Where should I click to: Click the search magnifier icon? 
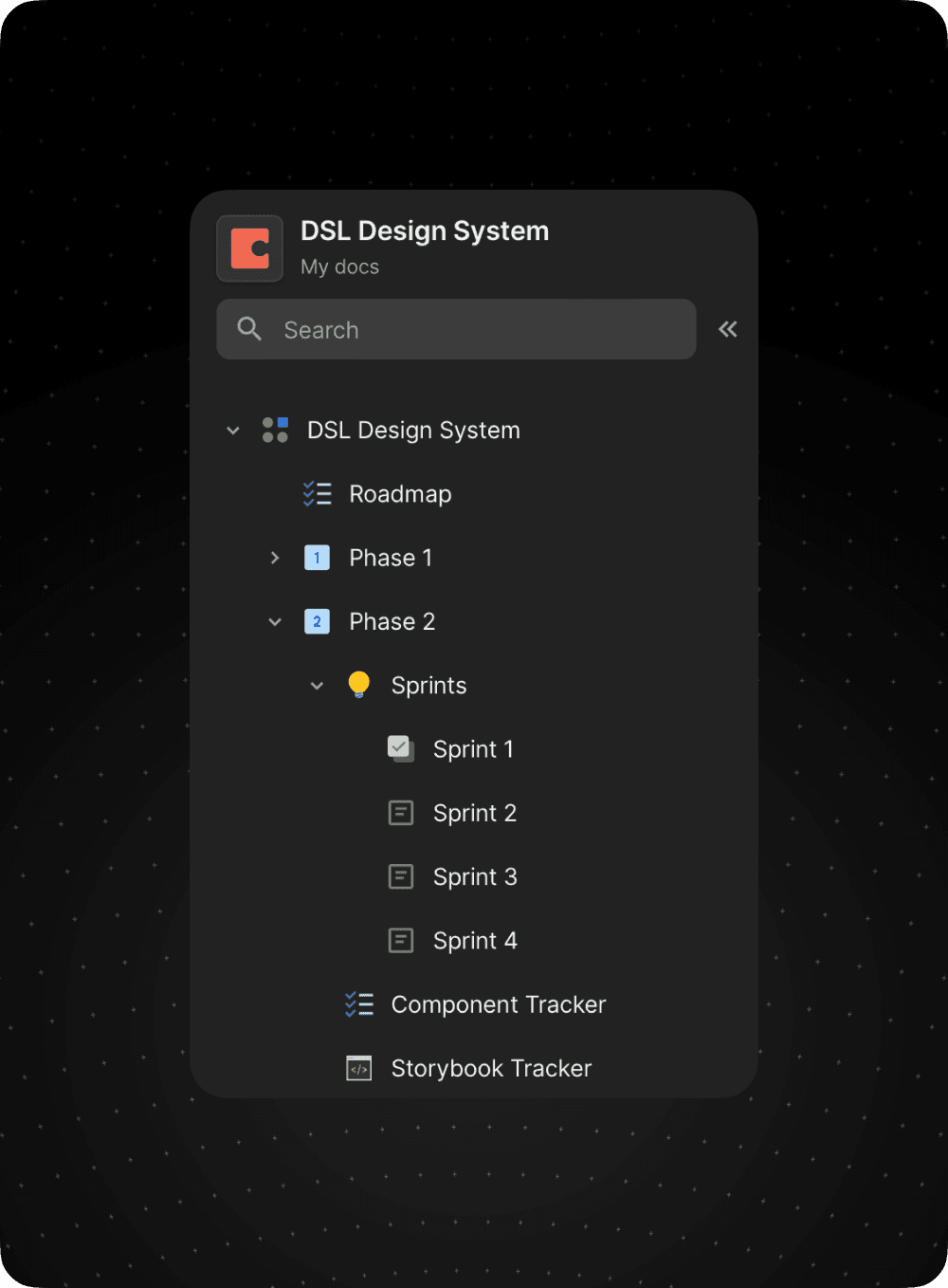(249, 329)
